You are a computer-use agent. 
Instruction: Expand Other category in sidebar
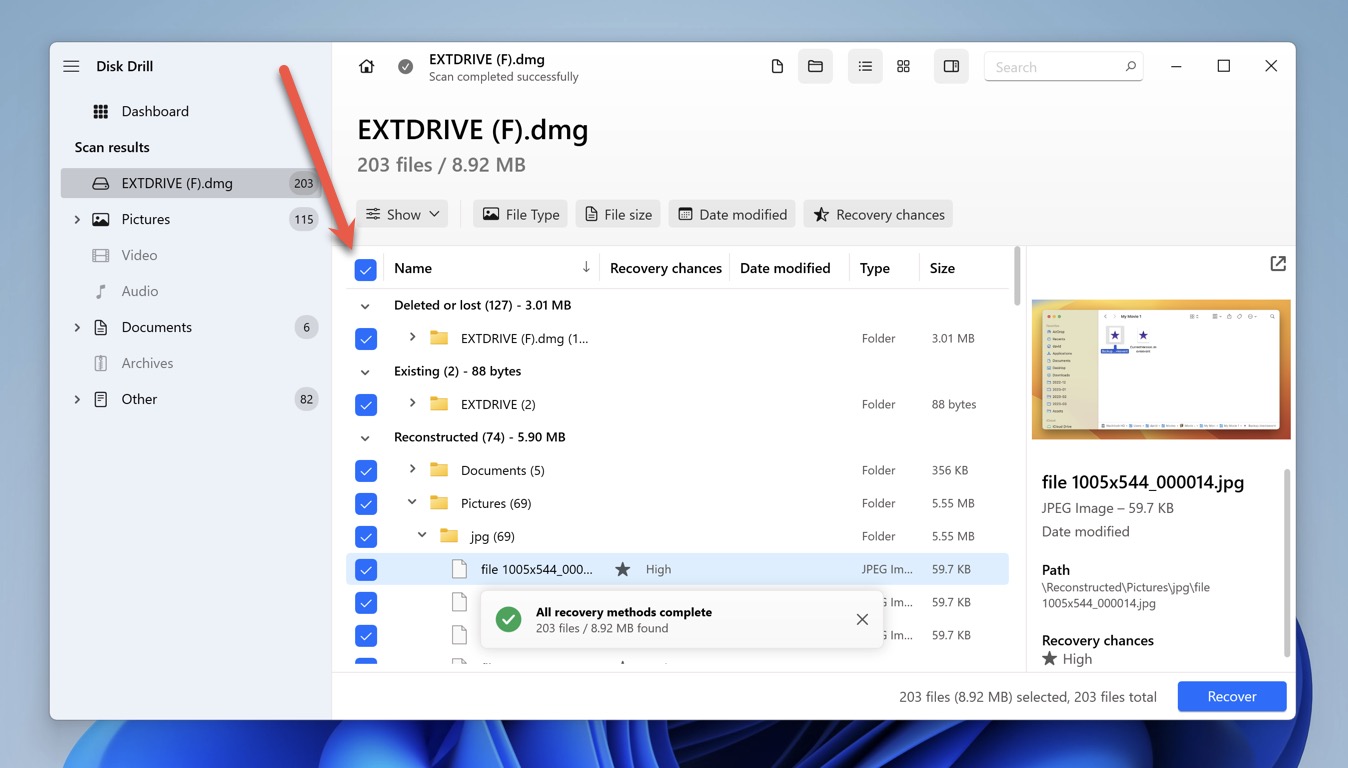(x=77, y=399)
